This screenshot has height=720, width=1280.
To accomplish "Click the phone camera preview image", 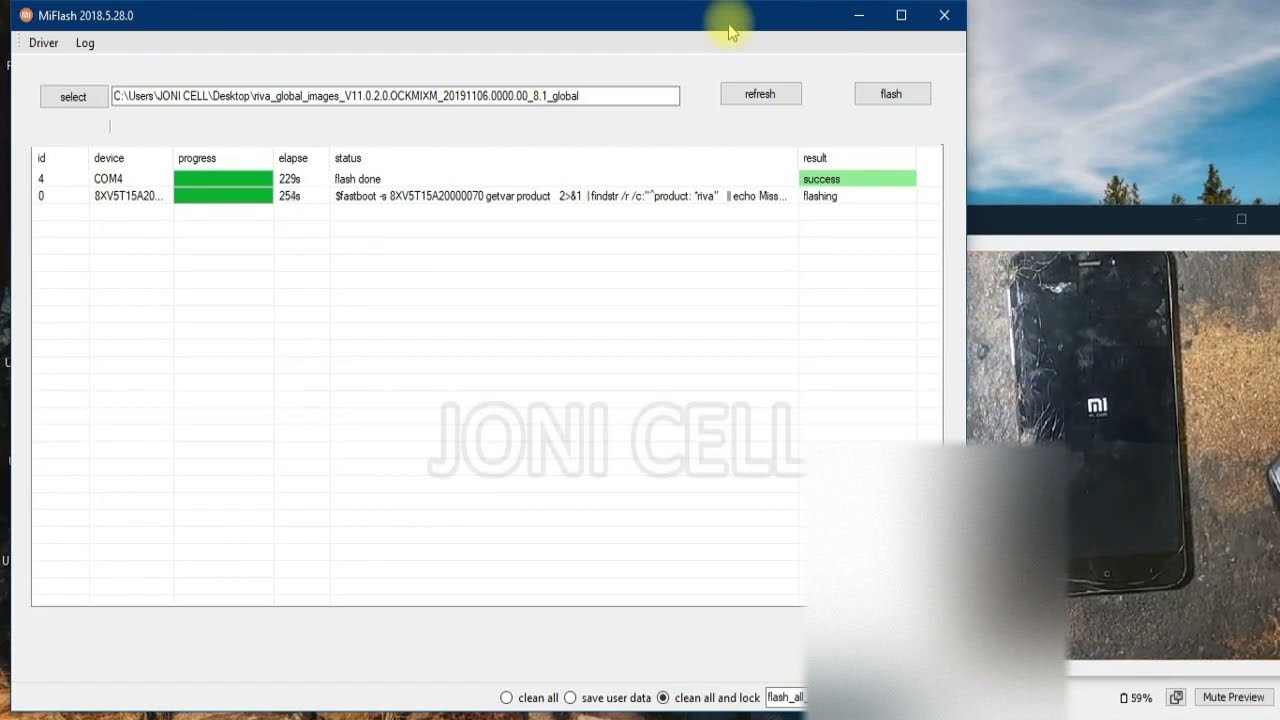I will click(1124, 455).
